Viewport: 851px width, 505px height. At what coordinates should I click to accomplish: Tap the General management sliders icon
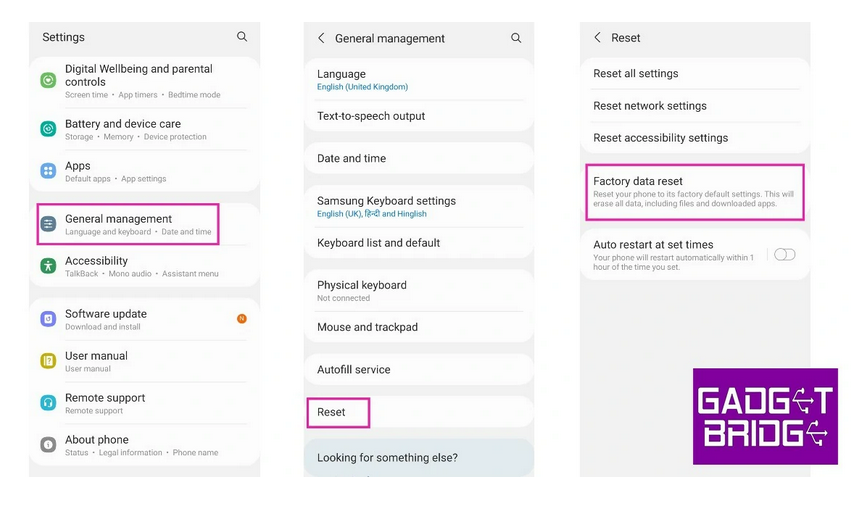48,224
